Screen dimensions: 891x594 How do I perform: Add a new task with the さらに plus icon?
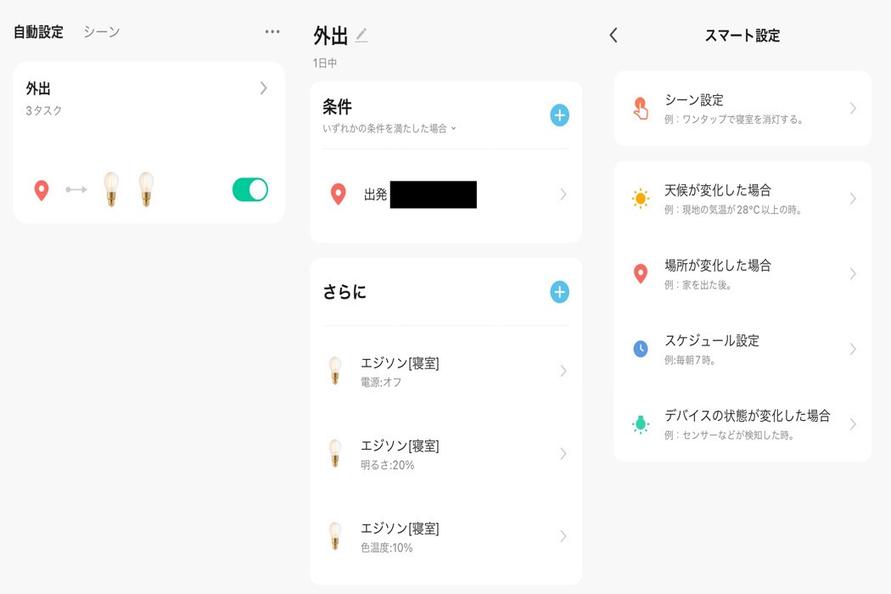559,292
